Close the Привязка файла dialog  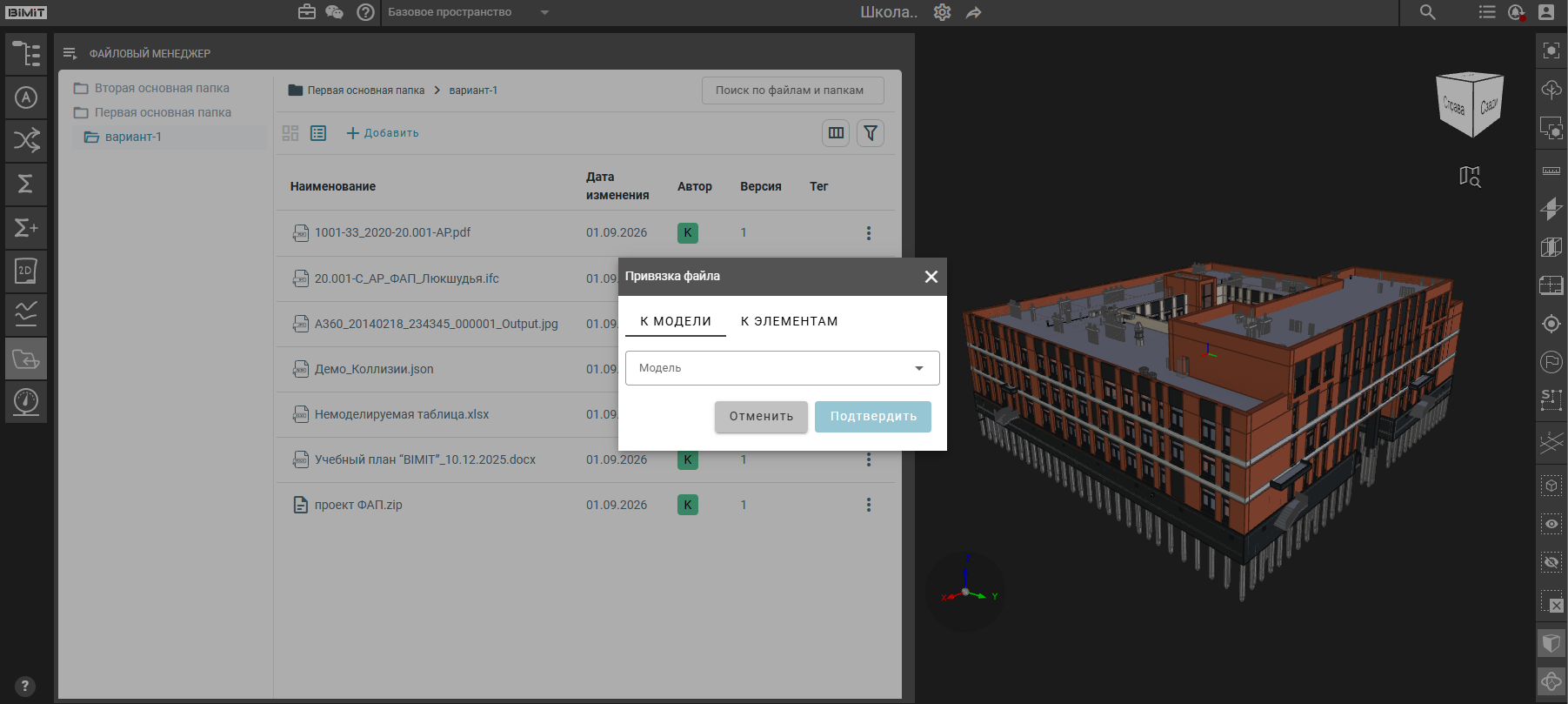tap(931, 277)
